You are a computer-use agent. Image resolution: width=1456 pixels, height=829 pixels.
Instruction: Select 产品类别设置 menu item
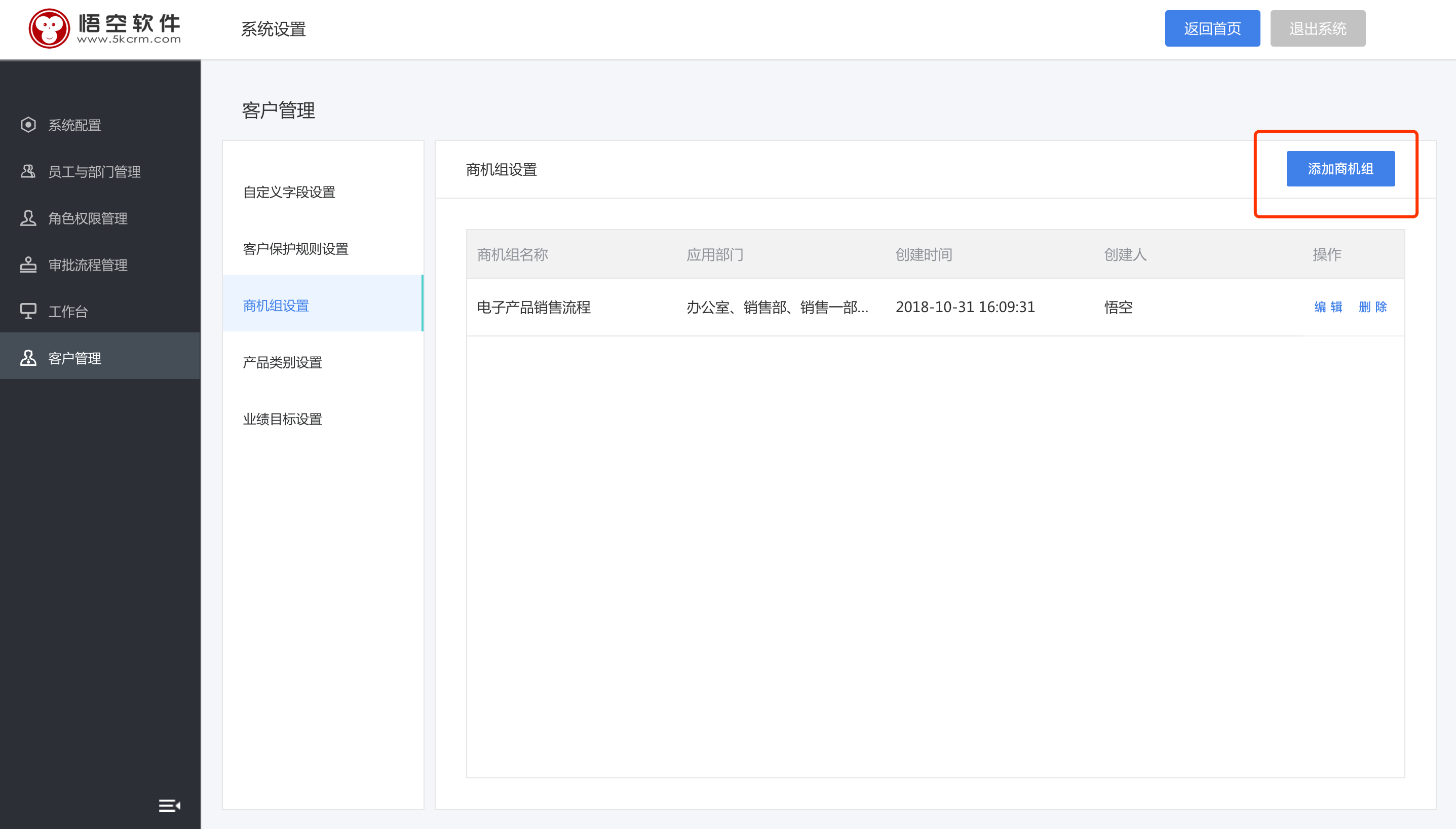[282, 362]
